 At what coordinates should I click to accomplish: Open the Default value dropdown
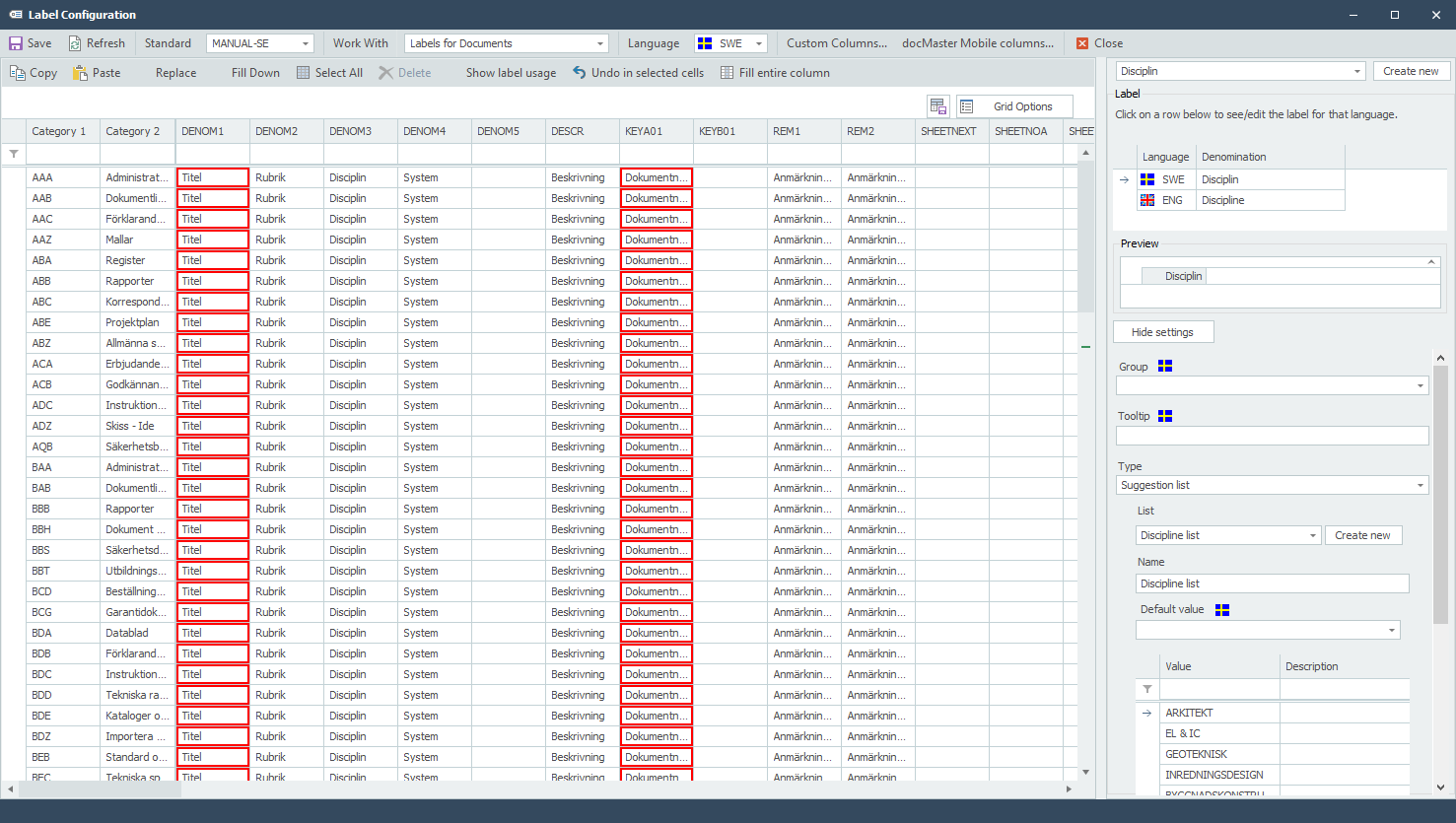[1392, 630]
